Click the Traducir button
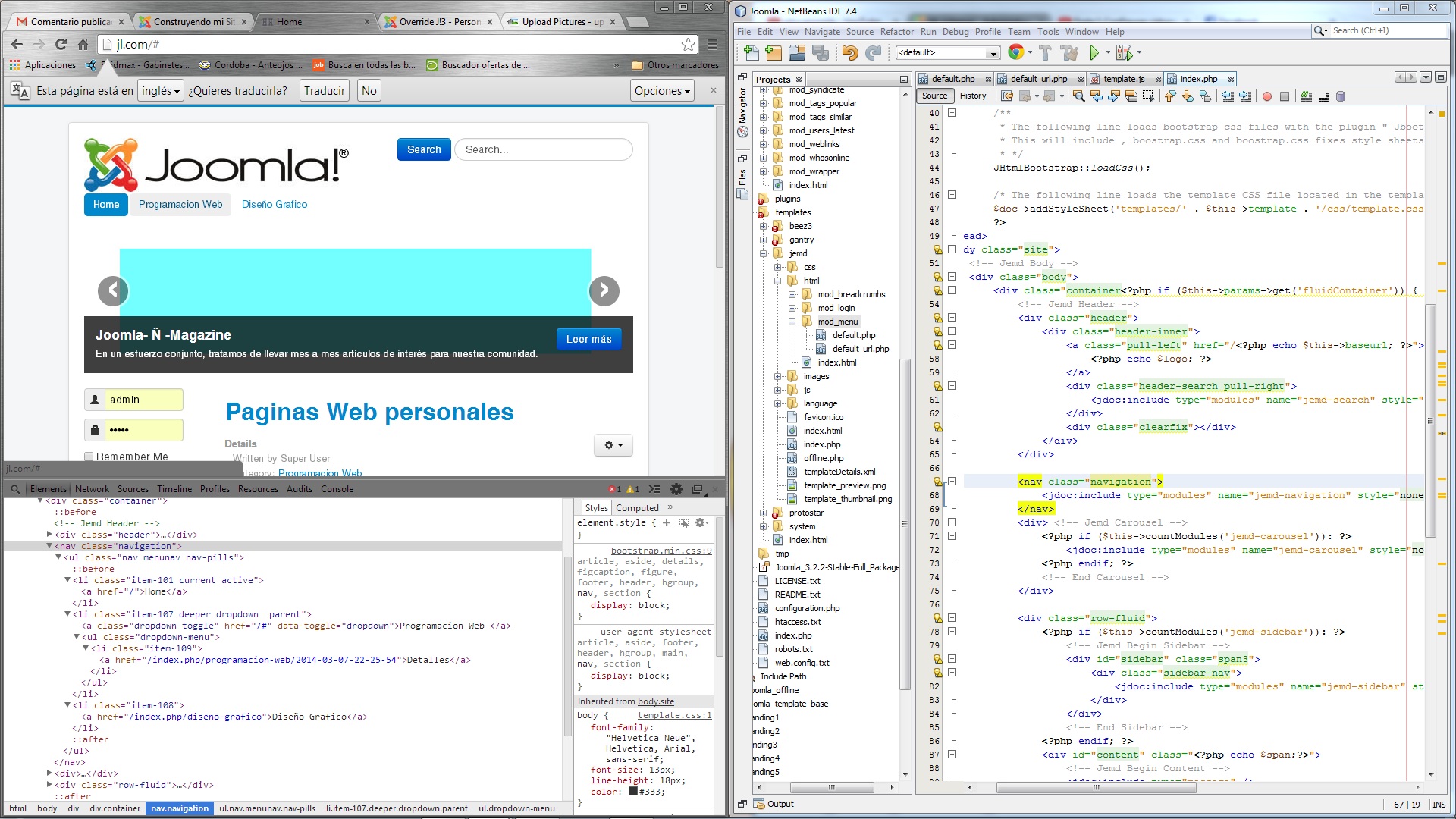1456x819 pixels. 325,91
